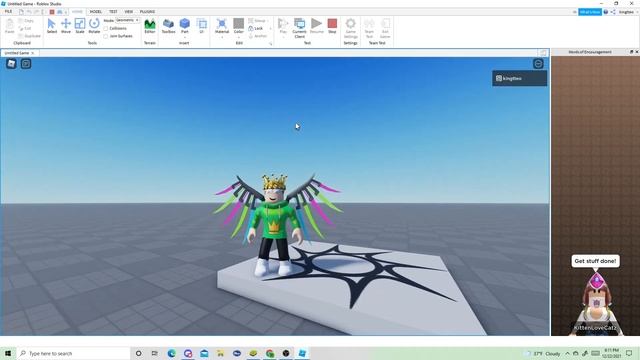Stop the running play test
Viewport: 640px width, 360px height.
332,26
